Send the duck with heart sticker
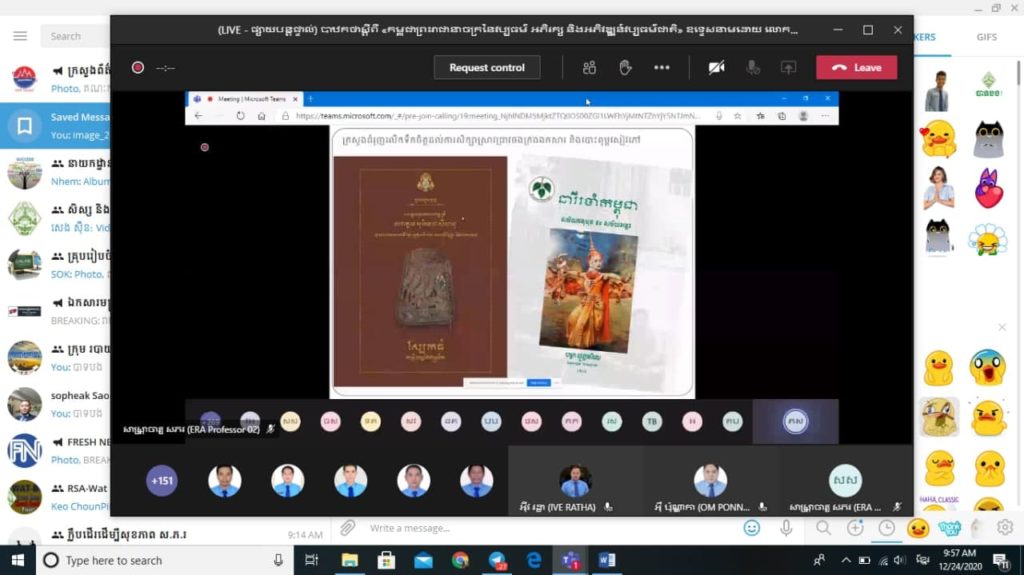 coord(939,139)
